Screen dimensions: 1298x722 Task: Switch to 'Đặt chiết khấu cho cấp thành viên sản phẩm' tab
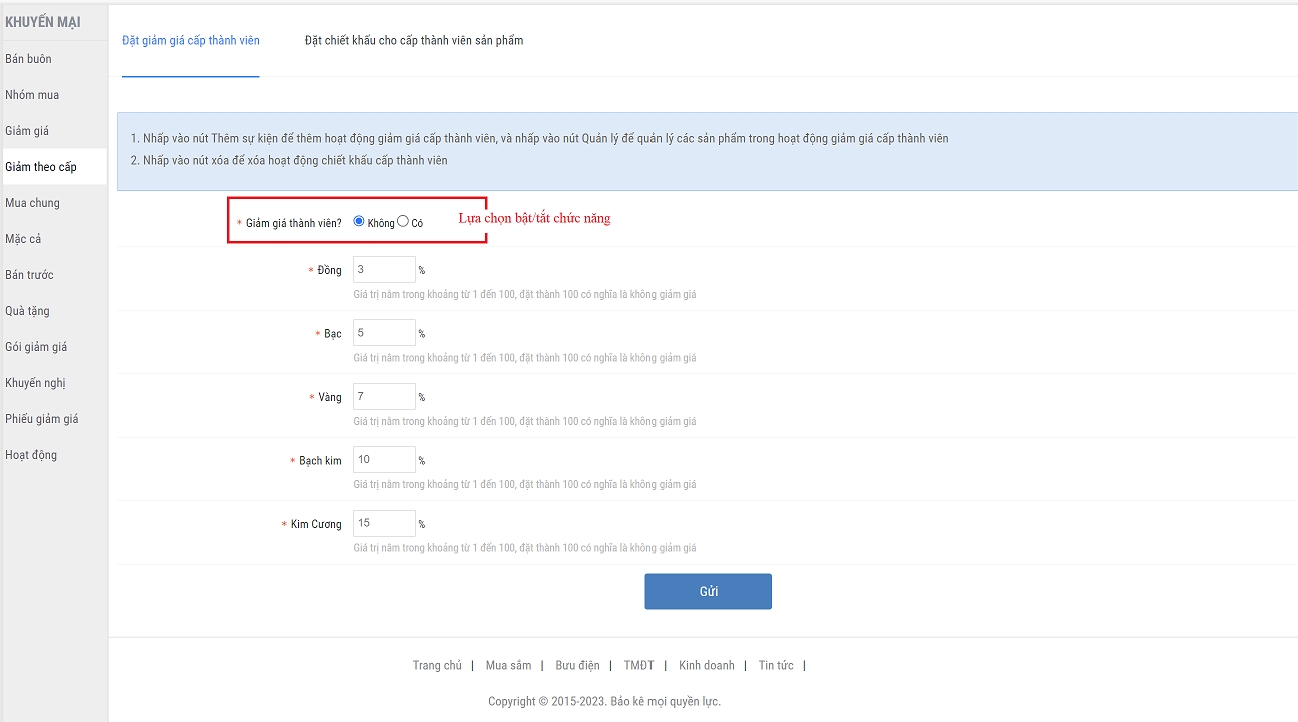(x=414, y=41)
